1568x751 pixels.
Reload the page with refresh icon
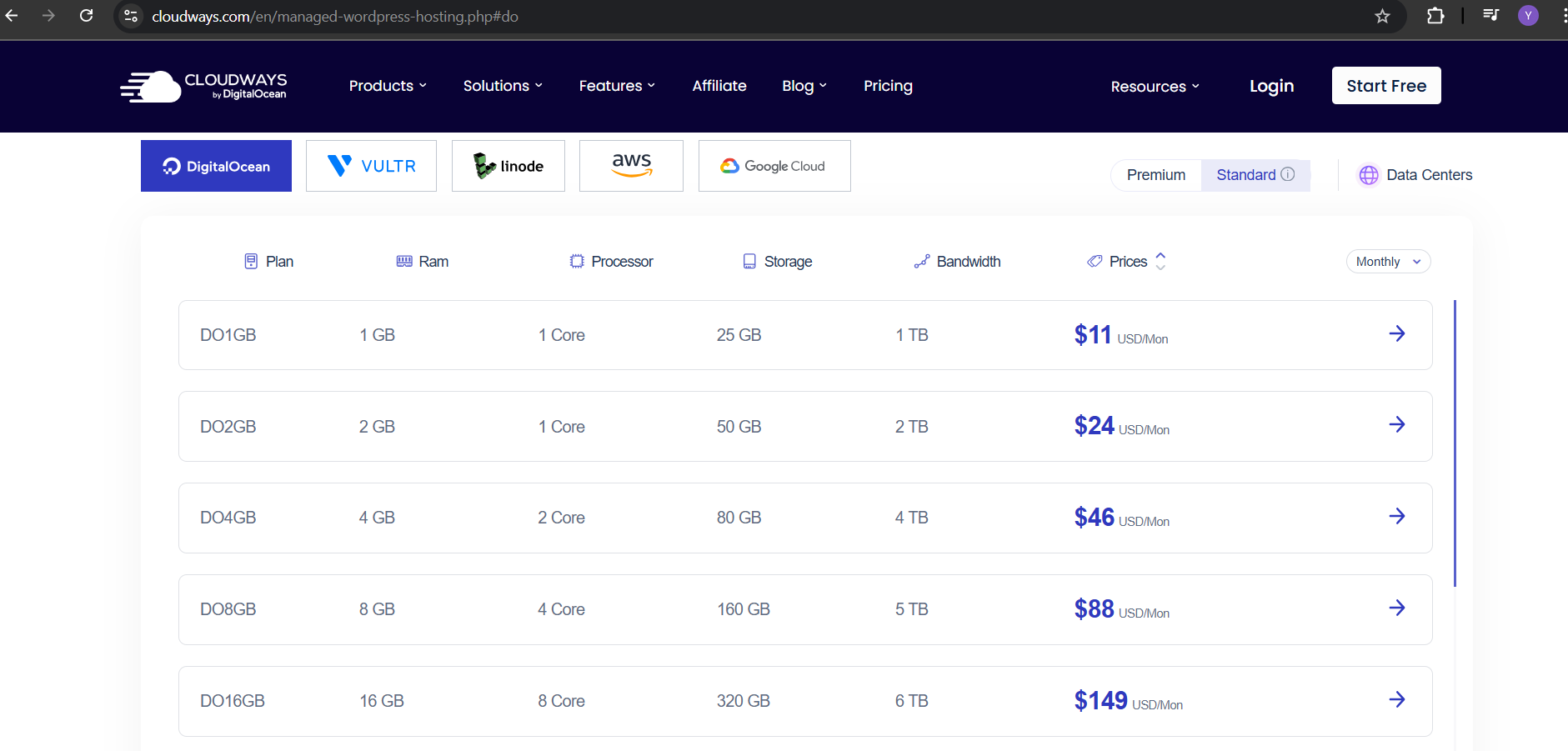click(86, 16)
